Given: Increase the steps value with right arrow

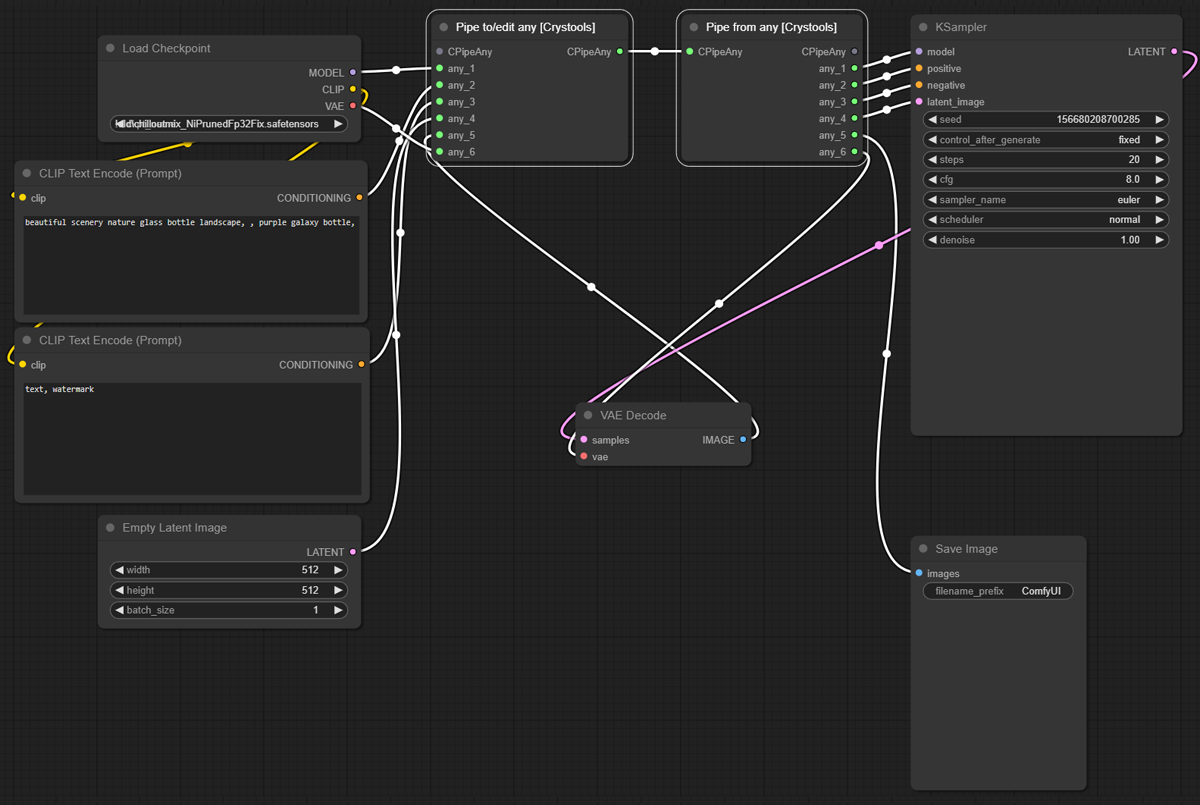Looking at the screenshot, I should point(1159,160).
